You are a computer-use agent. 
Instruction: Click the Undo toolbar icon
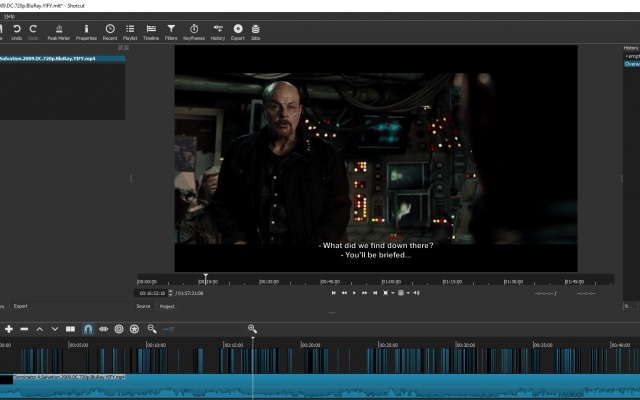pyautogui.click(x=17, y=32)
